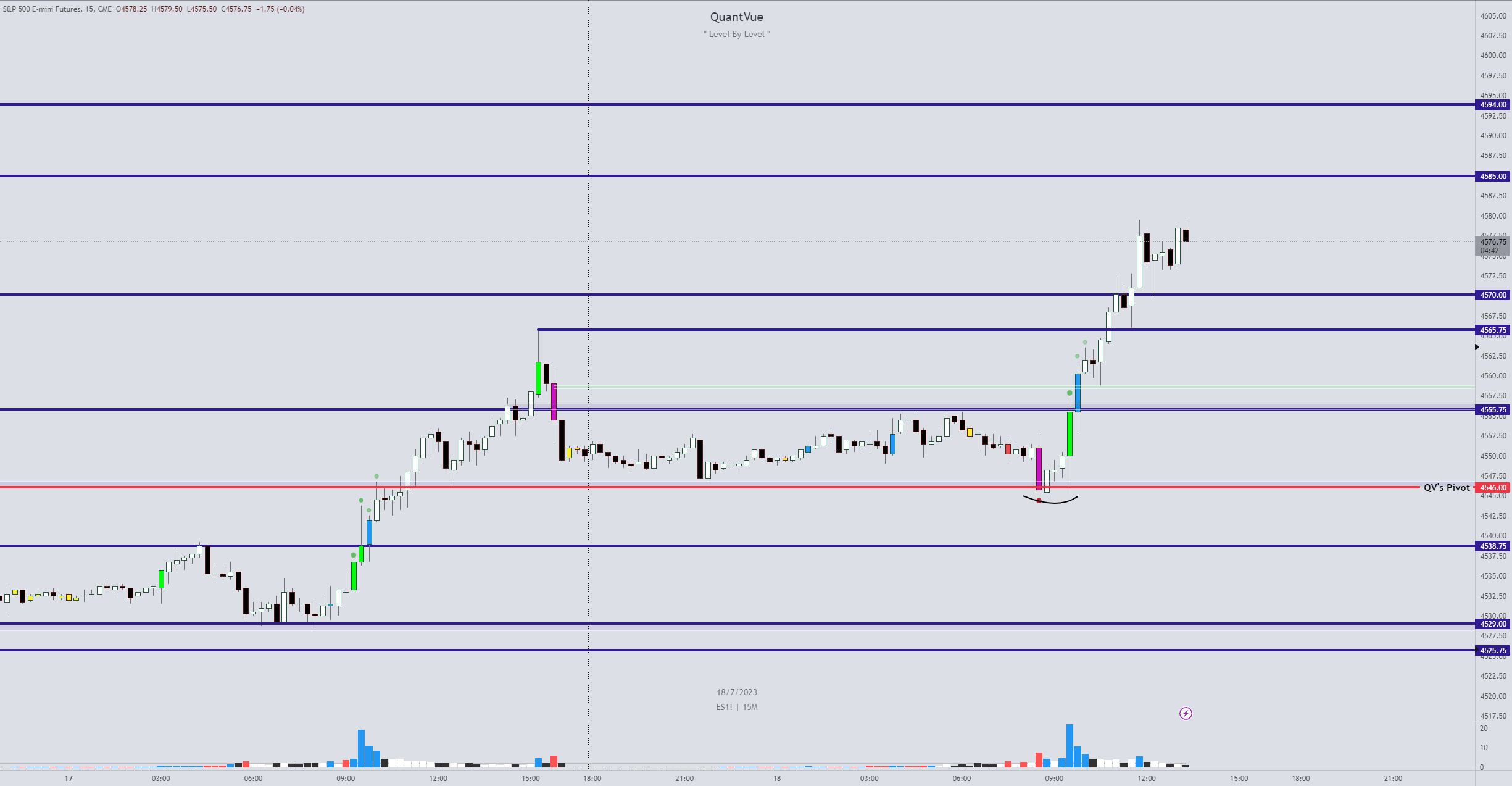
Task: Click the red dot marker under the arc
Action: [x=1039, y=501]
